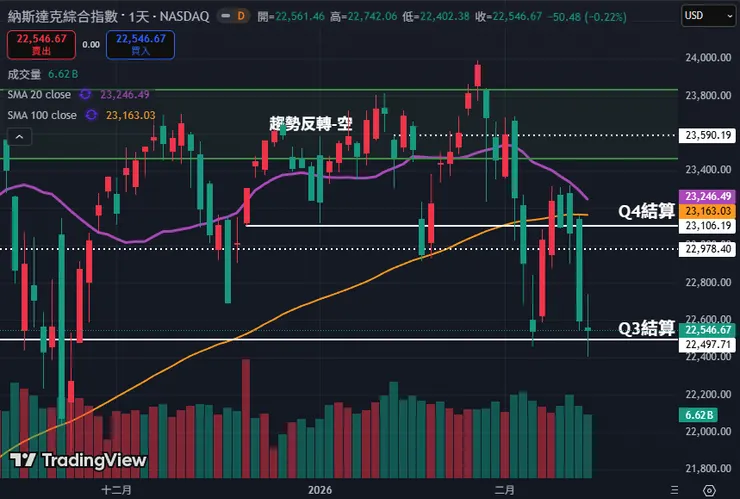Viewport: 740px width, 499px height.
Task: Click the 成交量 volume indicator label
Action: [24, 74]
